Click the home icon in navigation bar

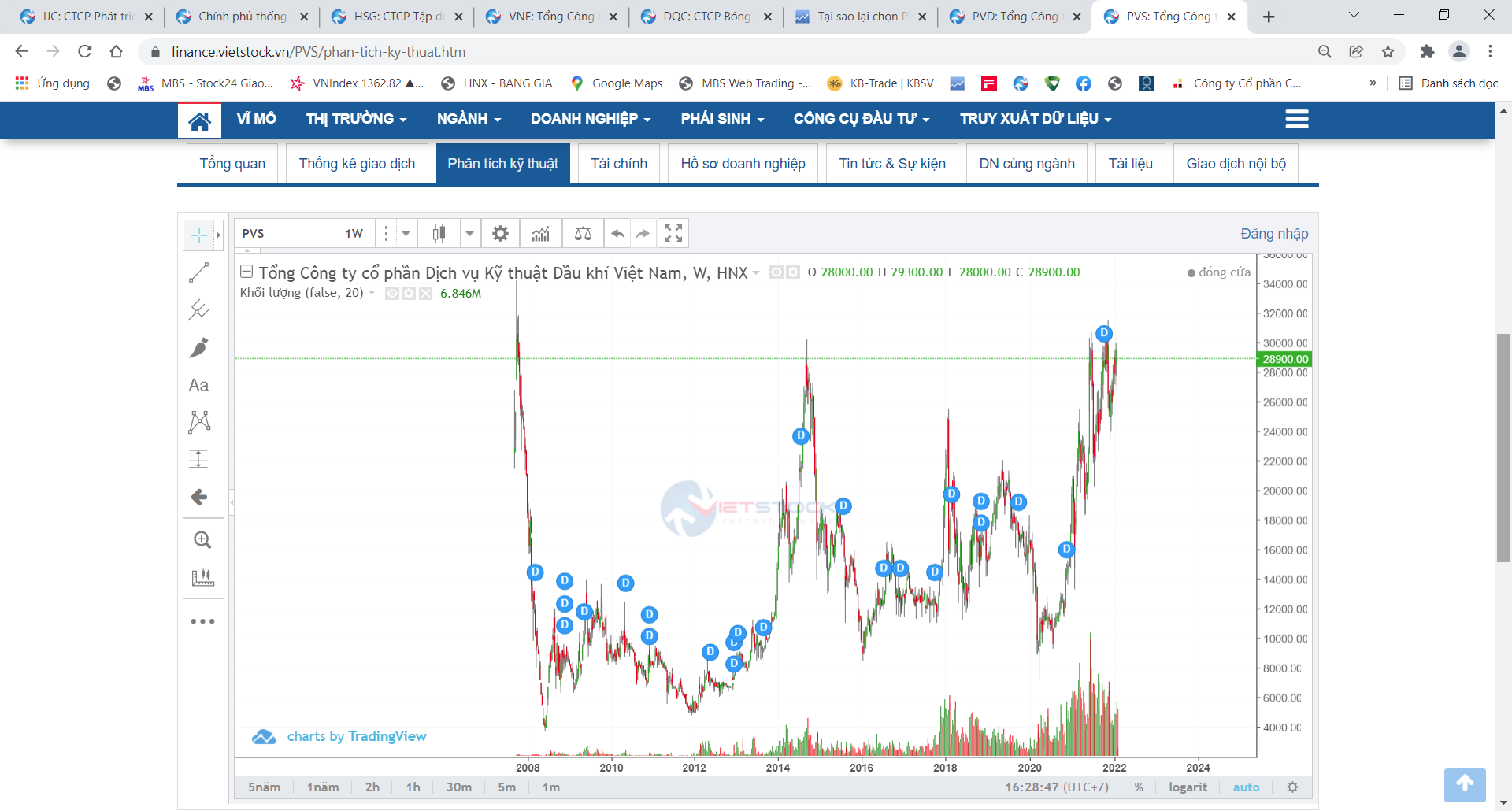(x=199, y=120)
